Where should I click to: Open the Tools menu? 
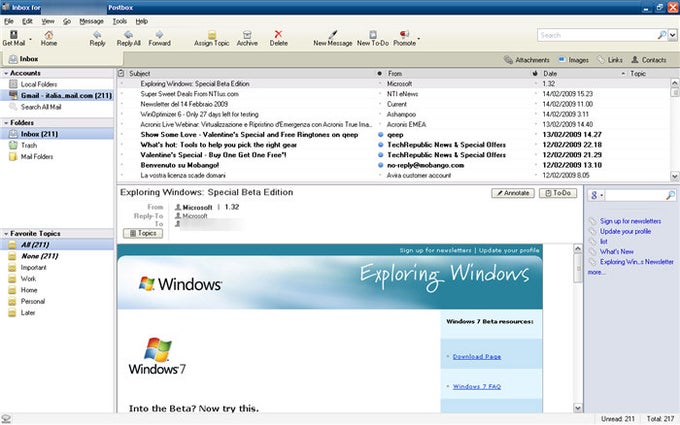tap(120, 21)
